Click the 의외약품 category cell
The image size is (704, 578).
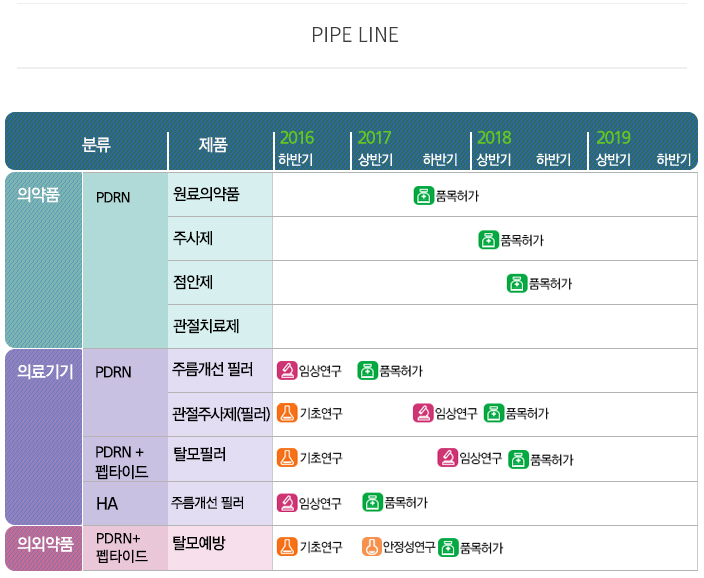(x=44, y=544)
